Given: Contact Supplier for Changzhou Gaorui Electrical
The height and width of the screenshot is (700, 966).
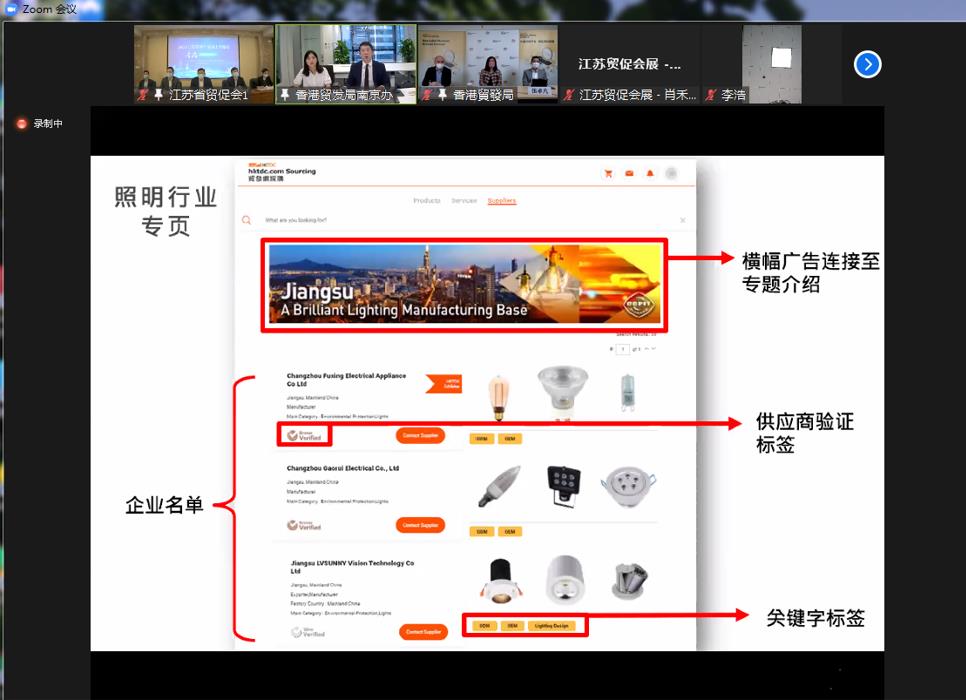Looking at the screenshot, I should (420, 526).
